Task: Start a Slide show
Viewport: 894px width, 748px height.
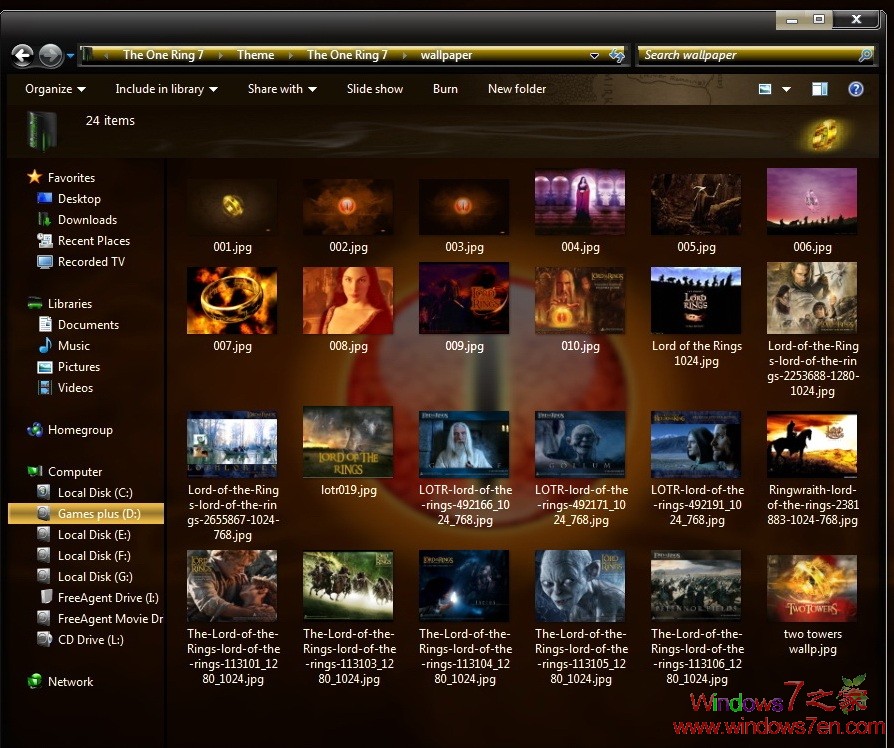Action: coord(374,89)
